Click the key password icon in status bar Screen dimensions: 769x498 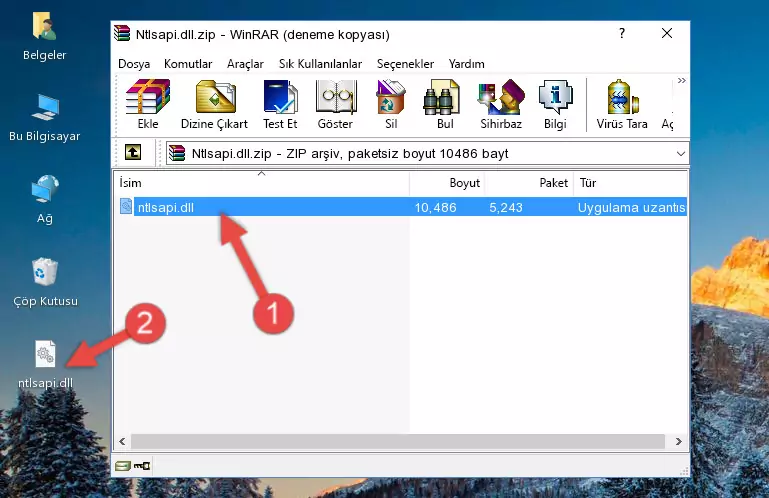pyautogui.click(x=142, y=466)
